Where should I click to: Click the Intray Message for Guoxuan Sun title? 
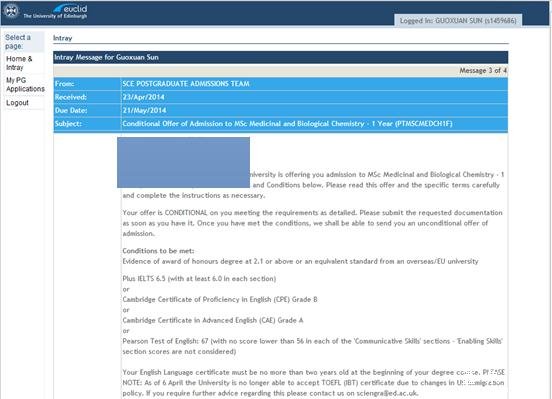tap(106, 57)
